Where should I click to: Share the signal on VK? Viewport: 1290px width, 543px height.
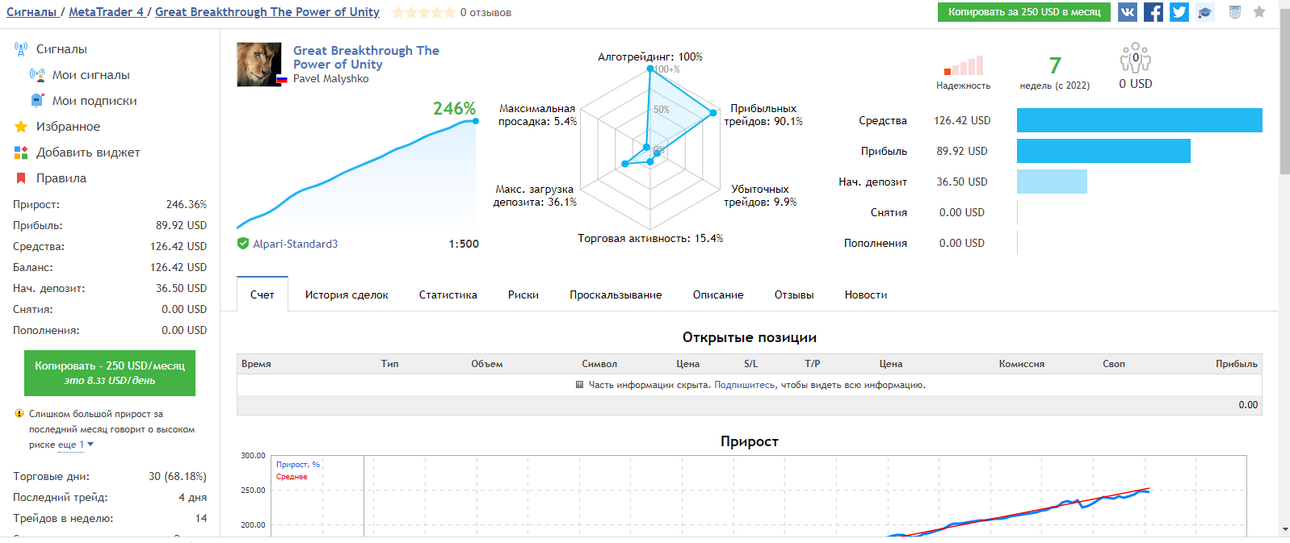point(1128,12)
